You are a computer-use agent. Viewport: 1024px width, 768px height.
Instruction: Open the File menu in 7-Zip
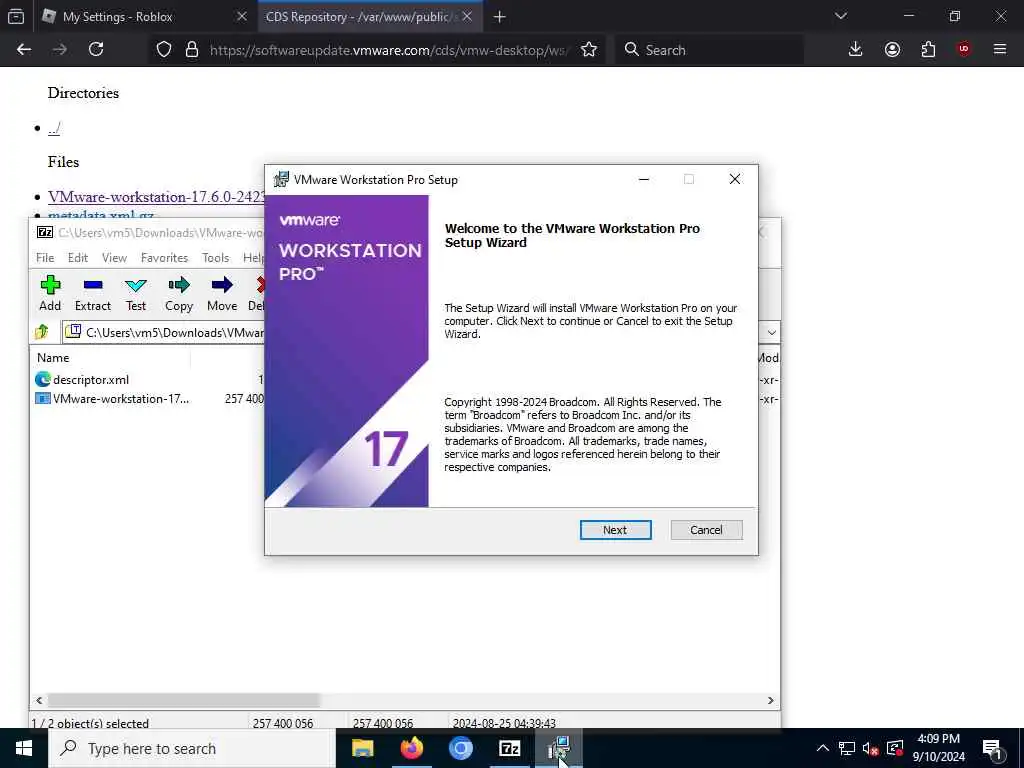[45, 258]
